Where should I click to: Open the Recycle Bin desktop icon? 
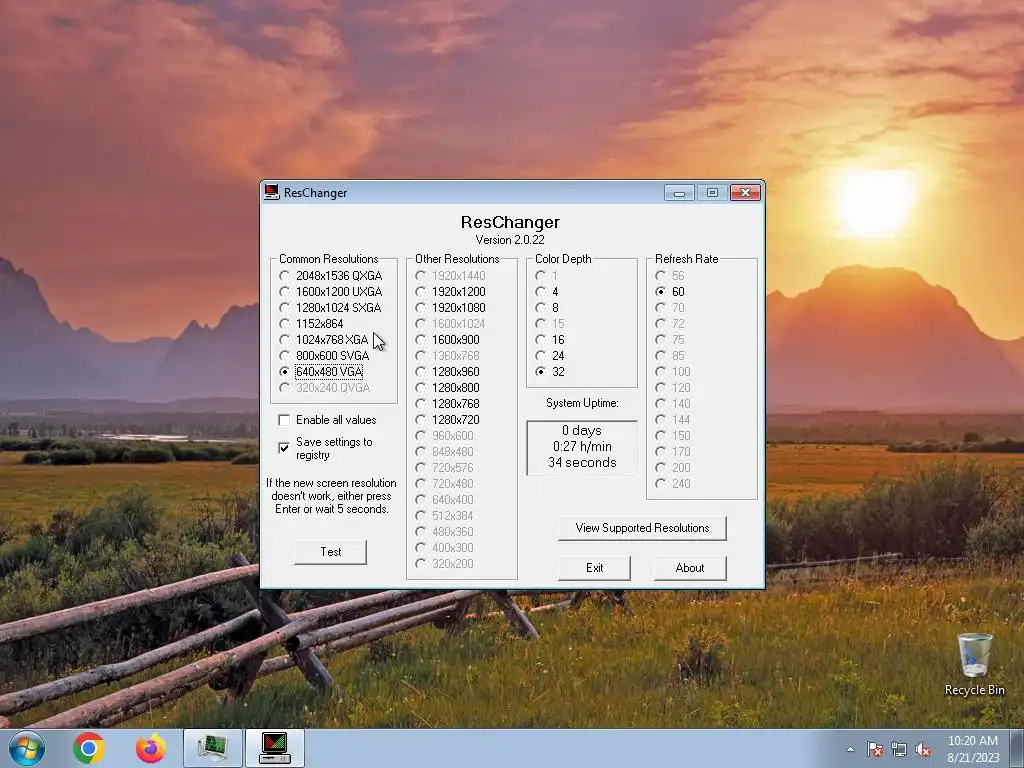tap(974, 664)
